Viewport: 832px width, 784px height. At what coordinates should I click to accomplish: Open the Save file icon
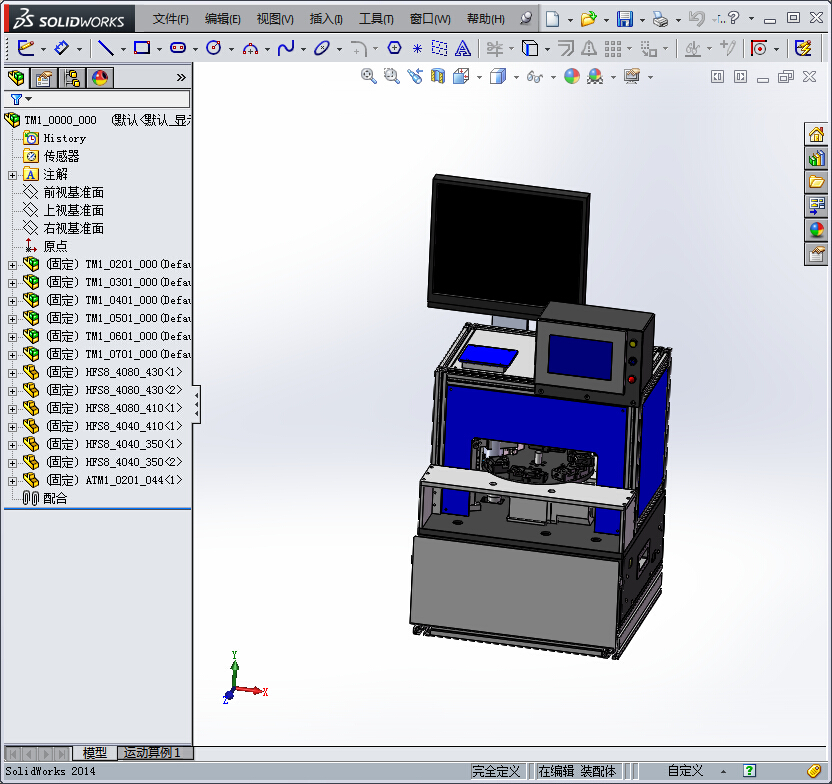tap(624, 18)
